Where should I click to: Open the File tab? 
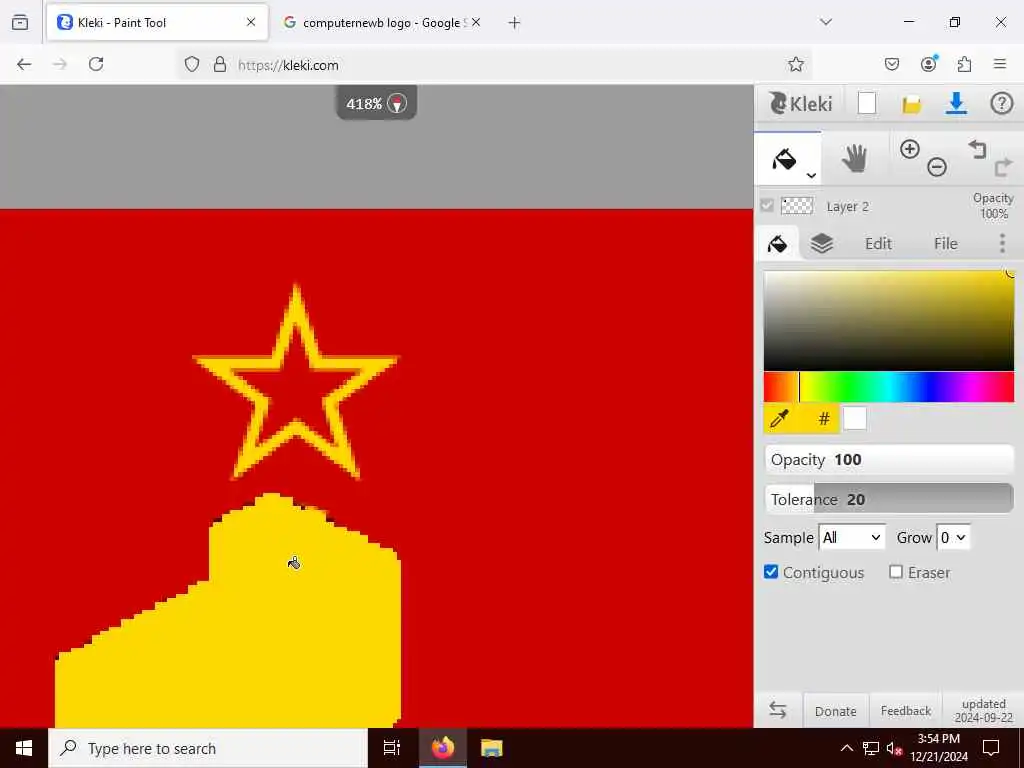[946, 244]
